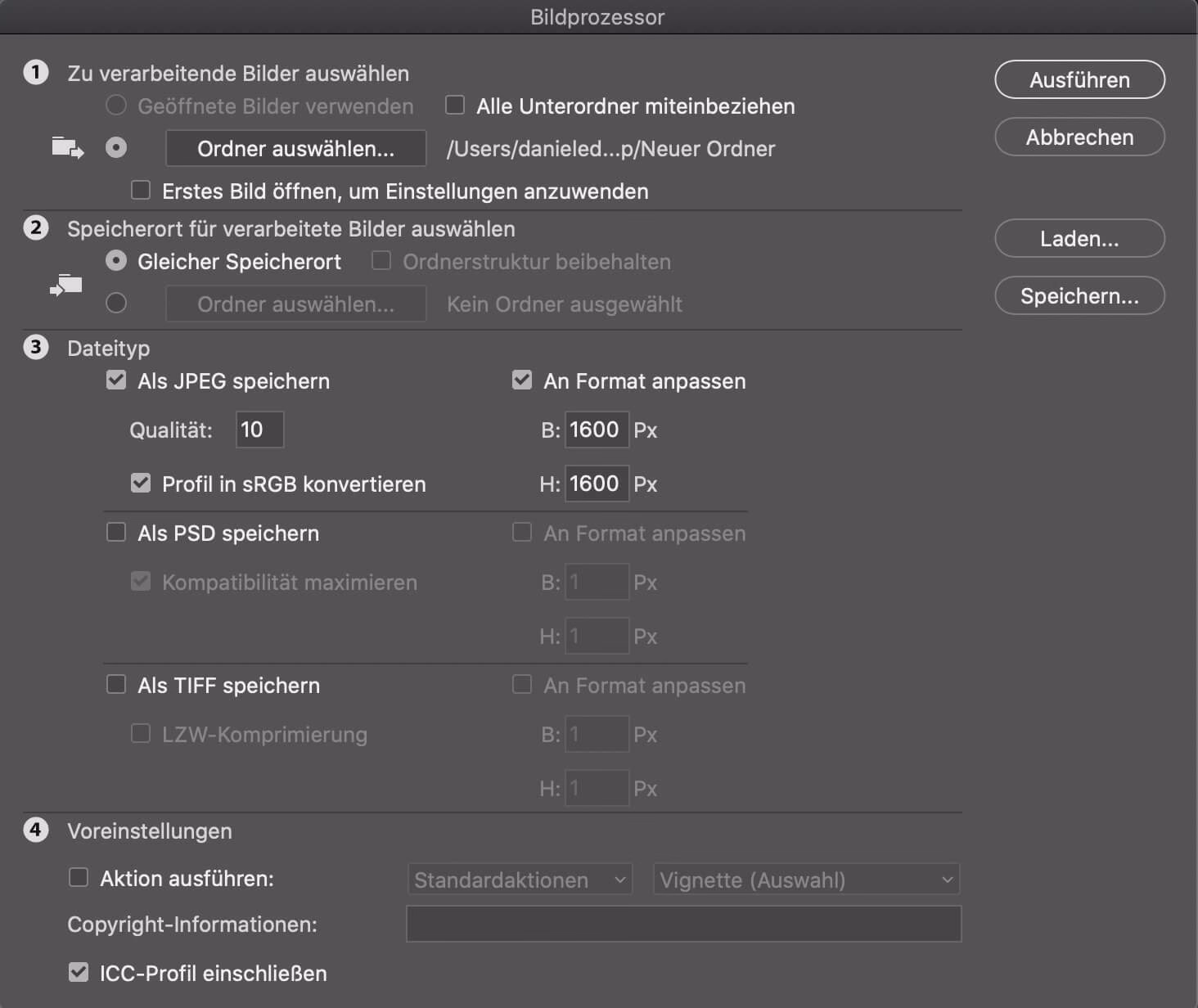Enable Als PSD speichern
Viewport: 1198px width, 1008px height.
tap(115, 532)
